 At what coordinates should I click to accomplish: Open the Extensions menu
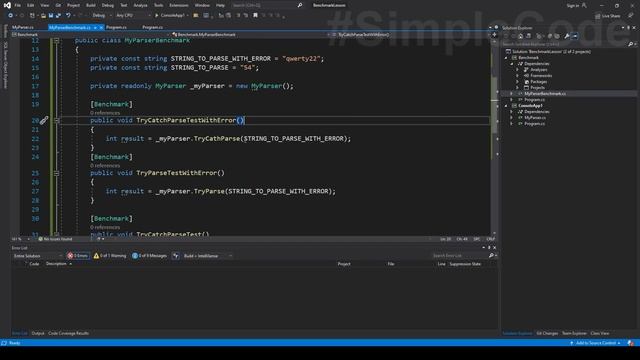179,5
